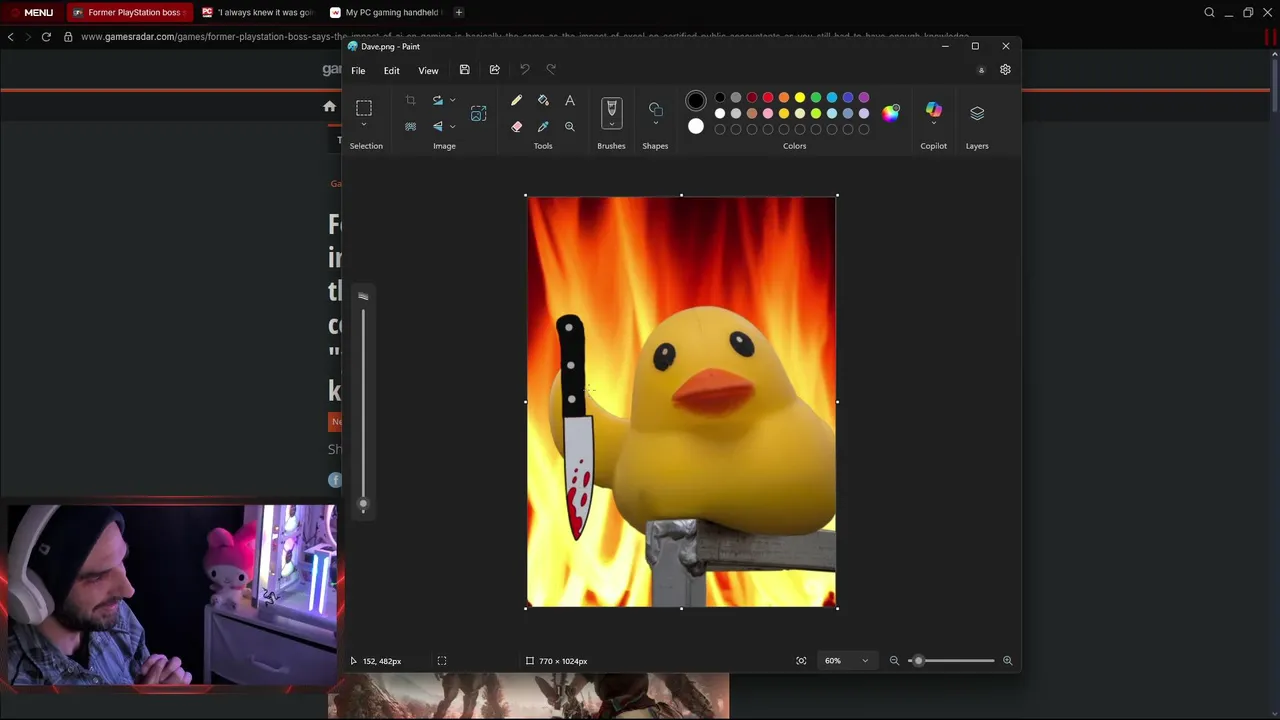Screen dimensions: 1280x720
Task: Open the 60% zoom level dropdown
Action: 846,661
